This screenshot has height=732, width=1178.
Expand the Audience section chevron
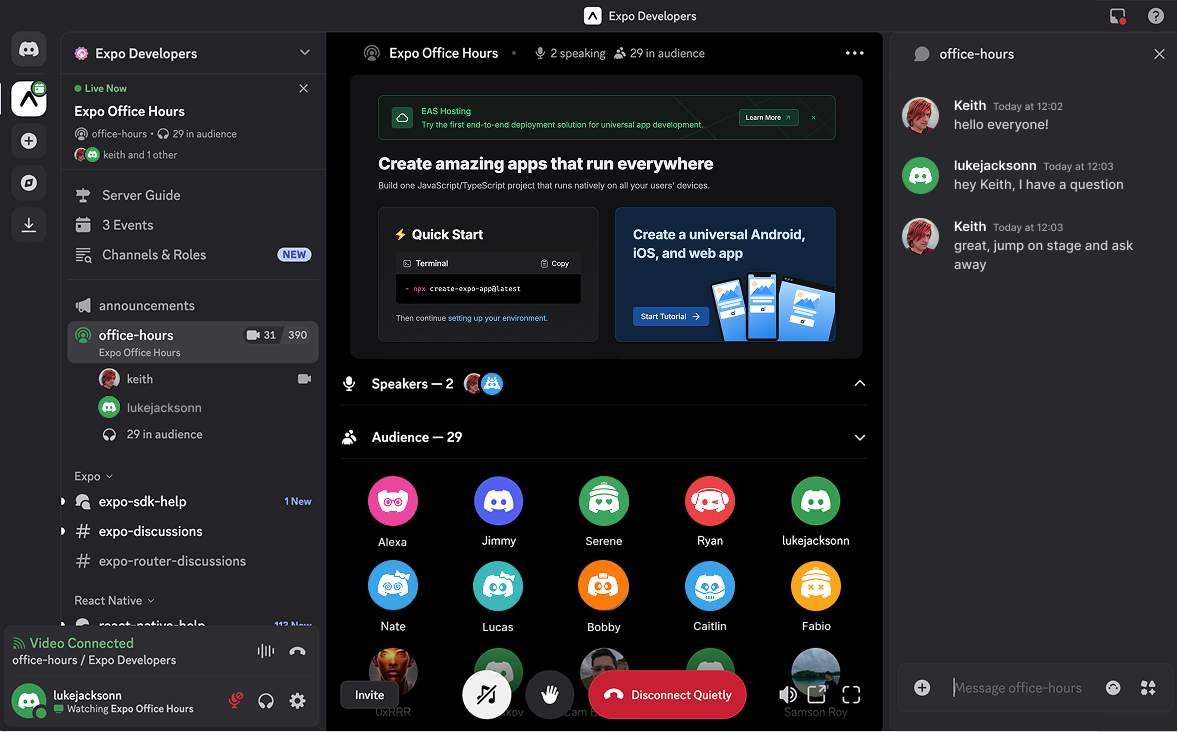tap(859, 437)
